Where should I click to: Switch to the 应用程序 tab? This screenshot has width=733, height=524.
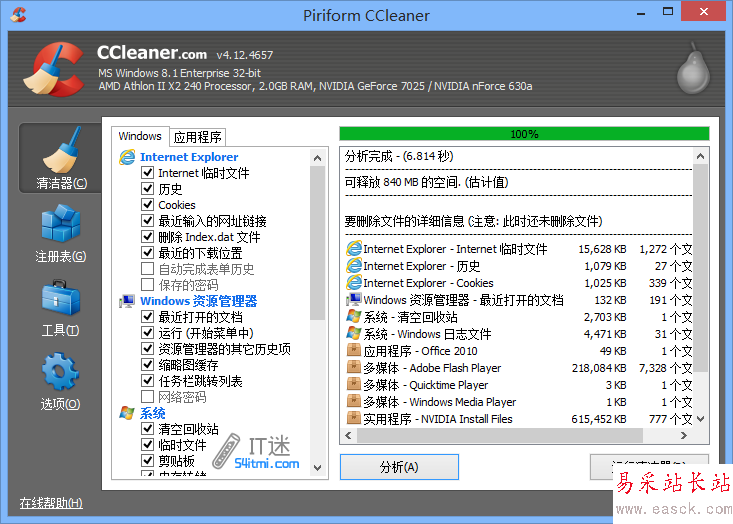pos(198,137)
